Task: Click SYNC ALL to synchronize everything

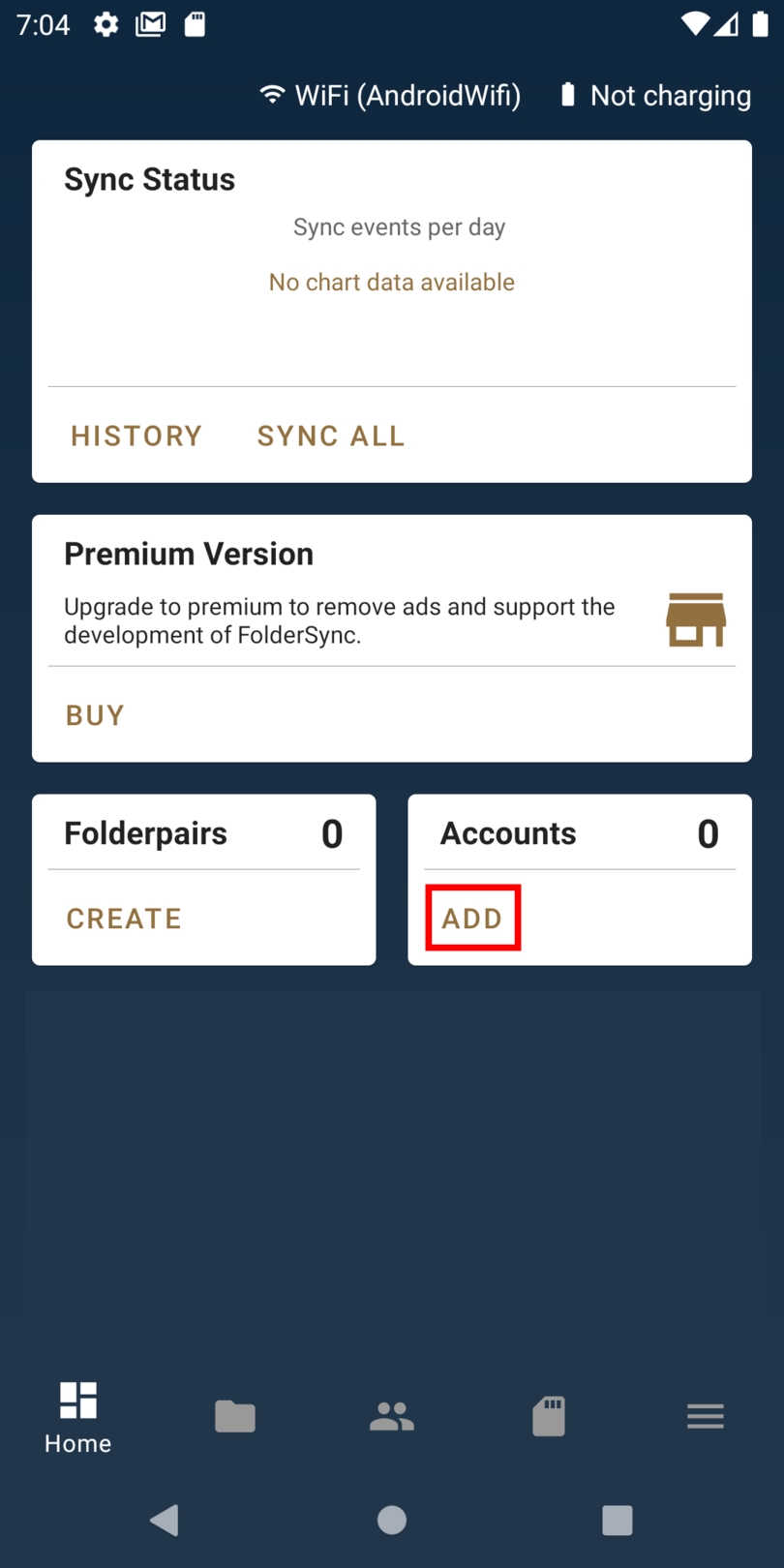Action: (x=330, y=436)
